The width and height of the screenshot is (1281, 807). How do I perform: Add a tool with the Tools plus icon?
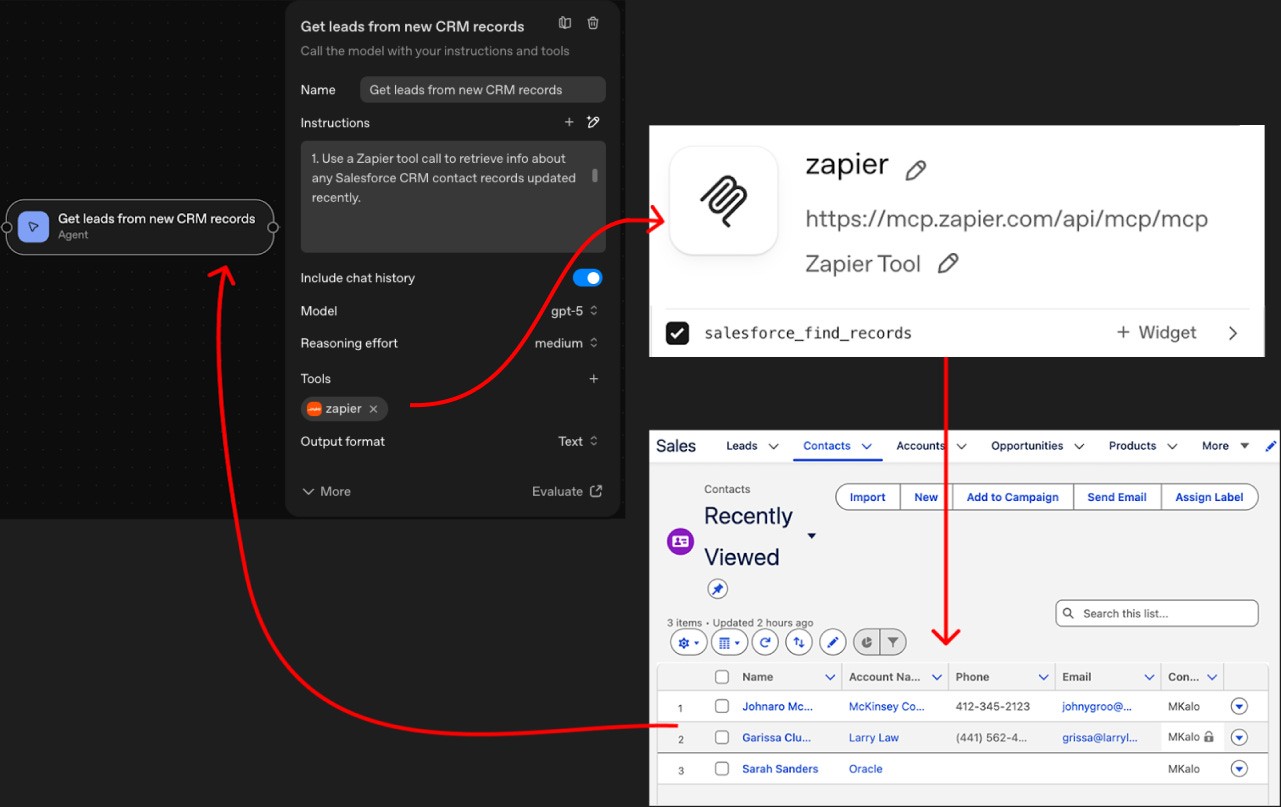point(594,379)
